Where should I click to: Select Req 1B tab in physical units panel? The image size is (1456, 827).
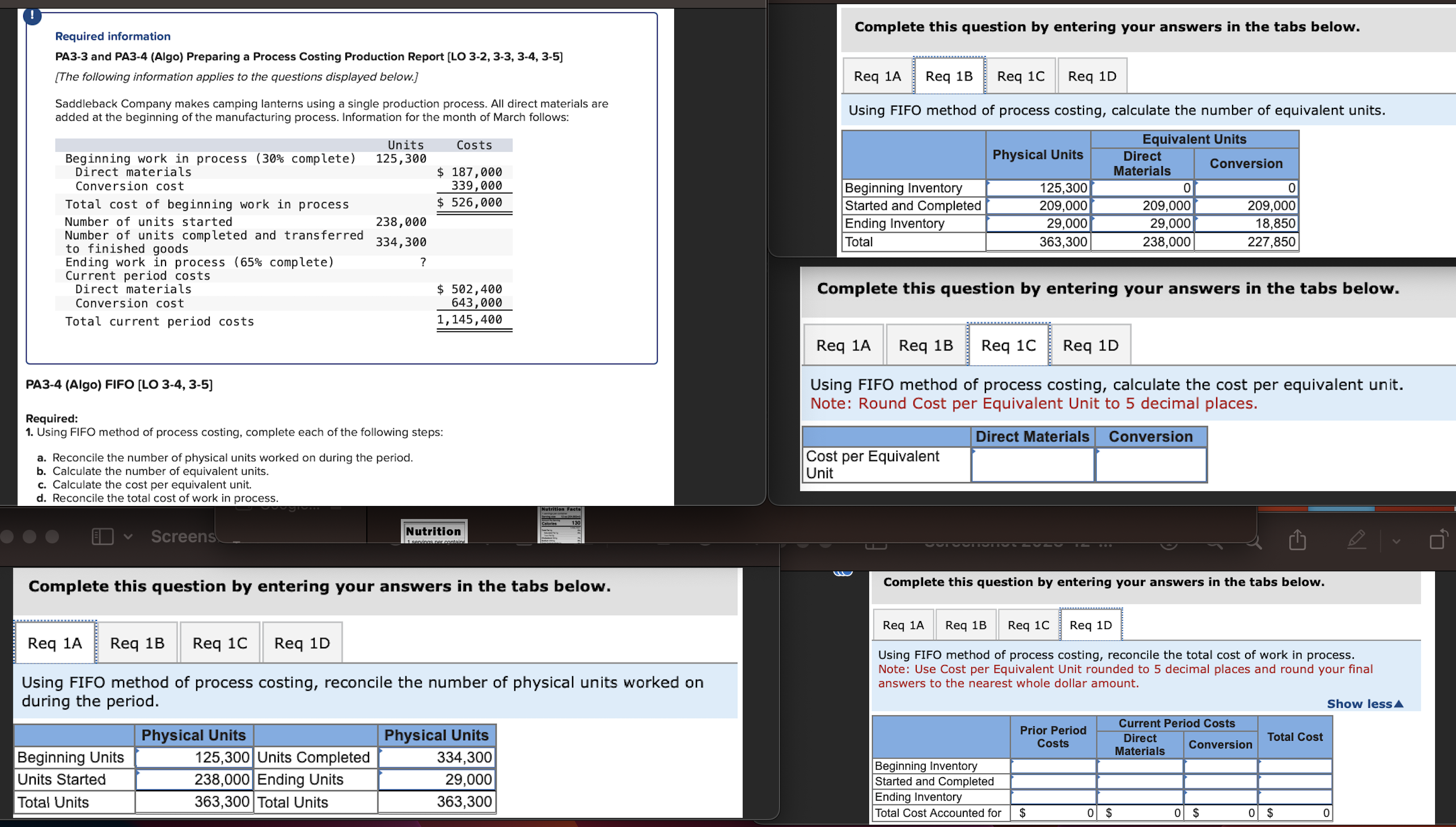tap(137, 643)
